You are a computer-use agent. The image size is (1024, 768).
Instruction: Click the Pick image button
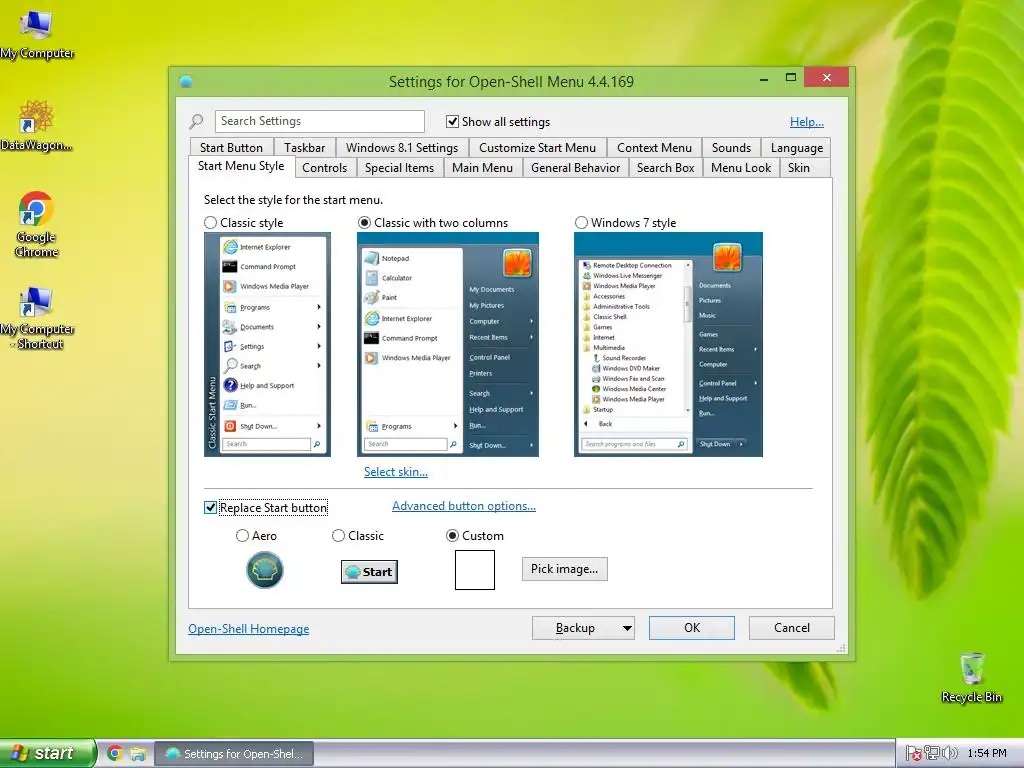[x=564, y=569]
